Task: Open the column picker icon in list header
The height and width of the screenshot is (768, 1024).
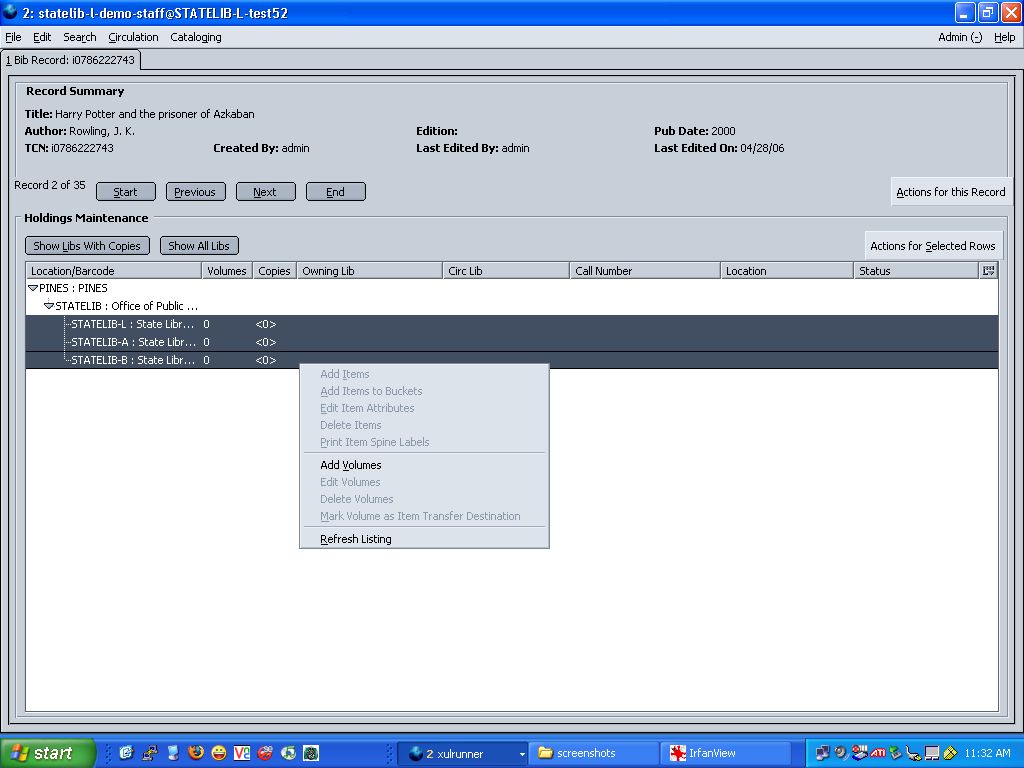Action: pyautogui.click(x=988, y=270)
